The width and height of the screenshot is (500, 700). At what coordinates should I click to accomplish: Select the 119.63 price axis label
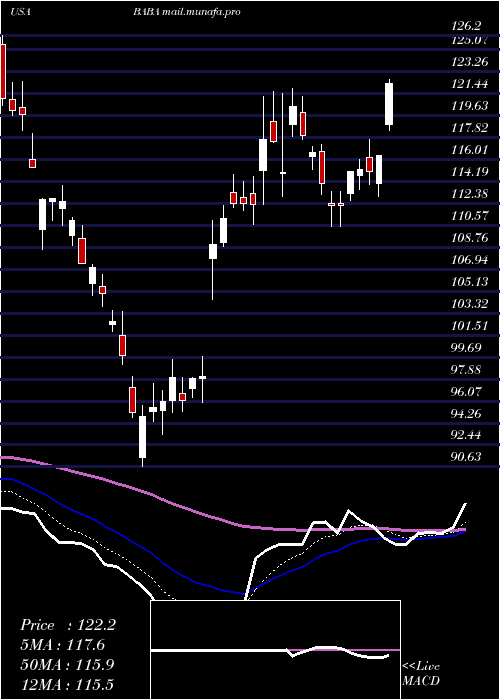(x=469, y=106)
